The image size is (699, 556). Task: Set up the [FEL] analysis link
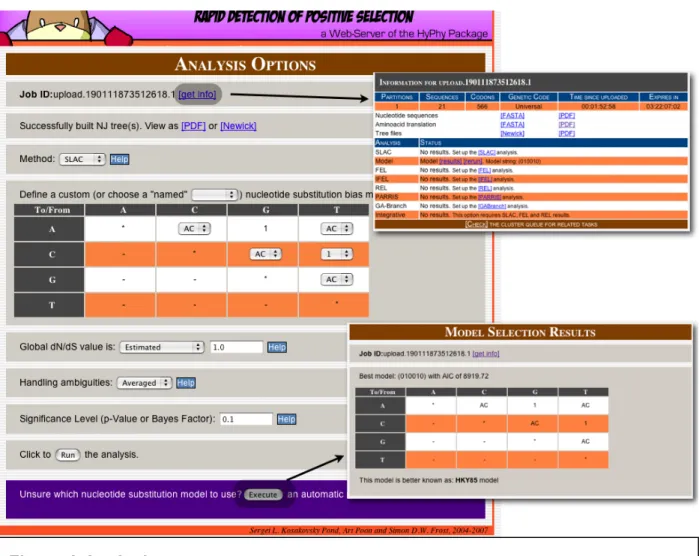pyautogui.click(x=484, y=170)
